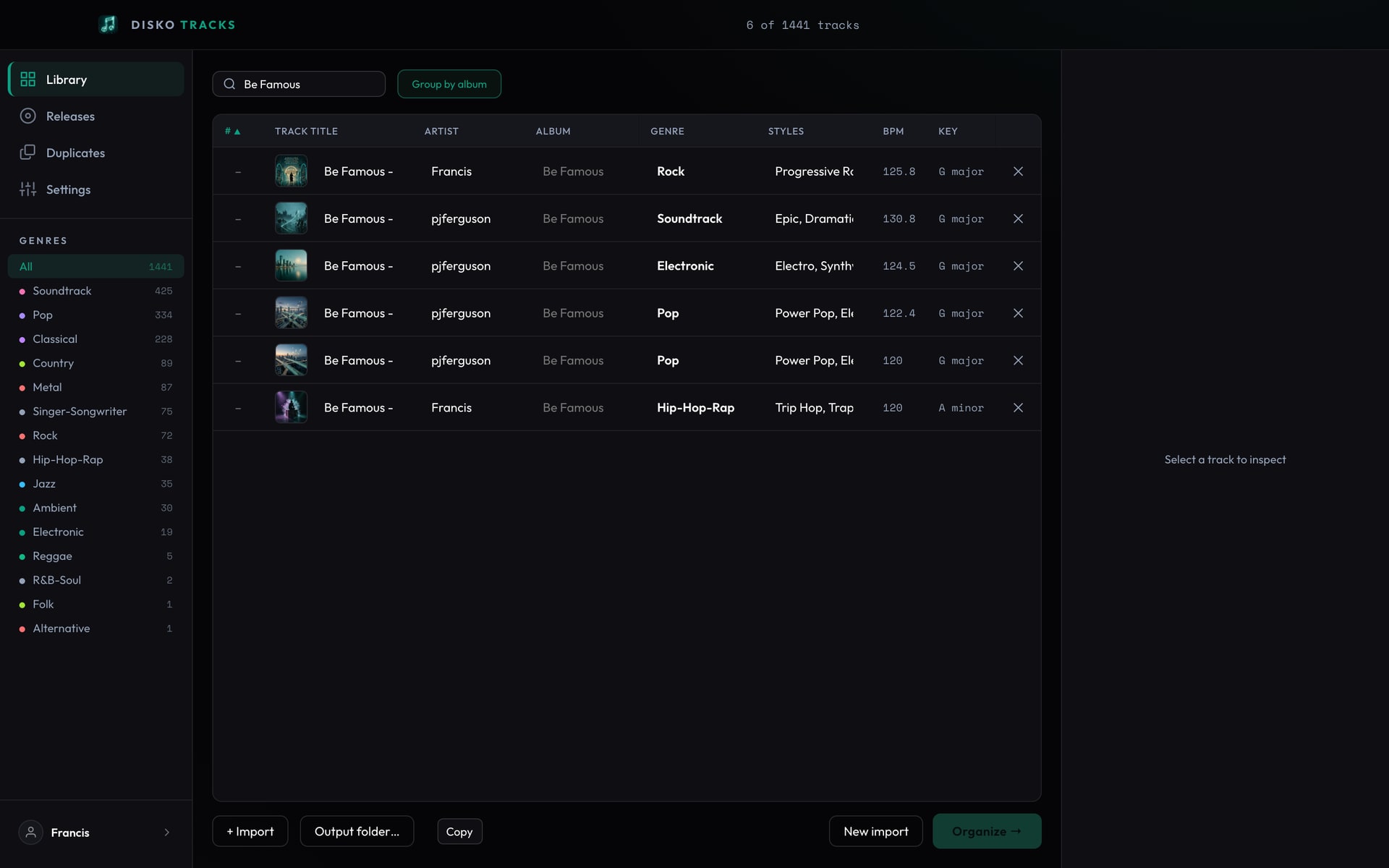Click the 6 of 1441 tracks counter

click(802, 25)
